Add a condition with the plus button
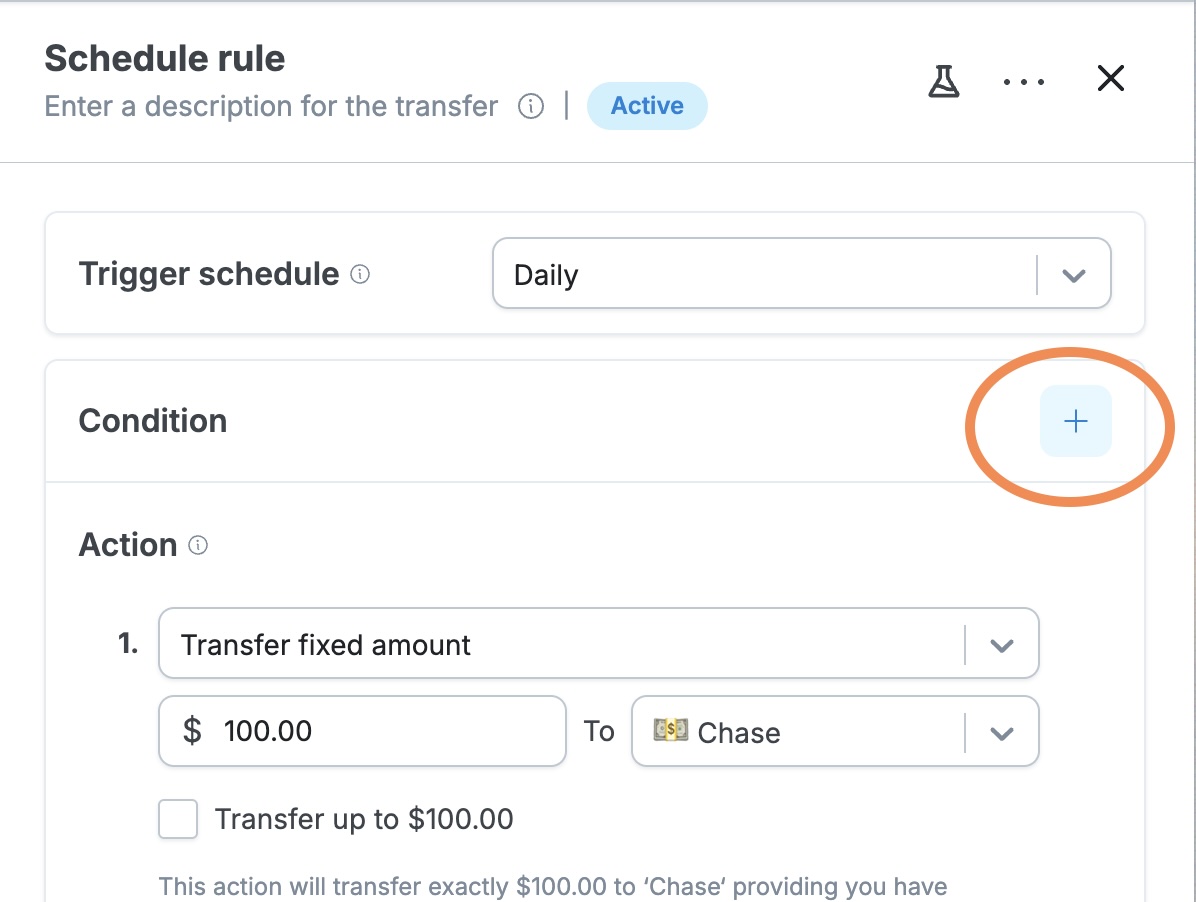The image size is (1196, 902). [x=1075, y=421]
